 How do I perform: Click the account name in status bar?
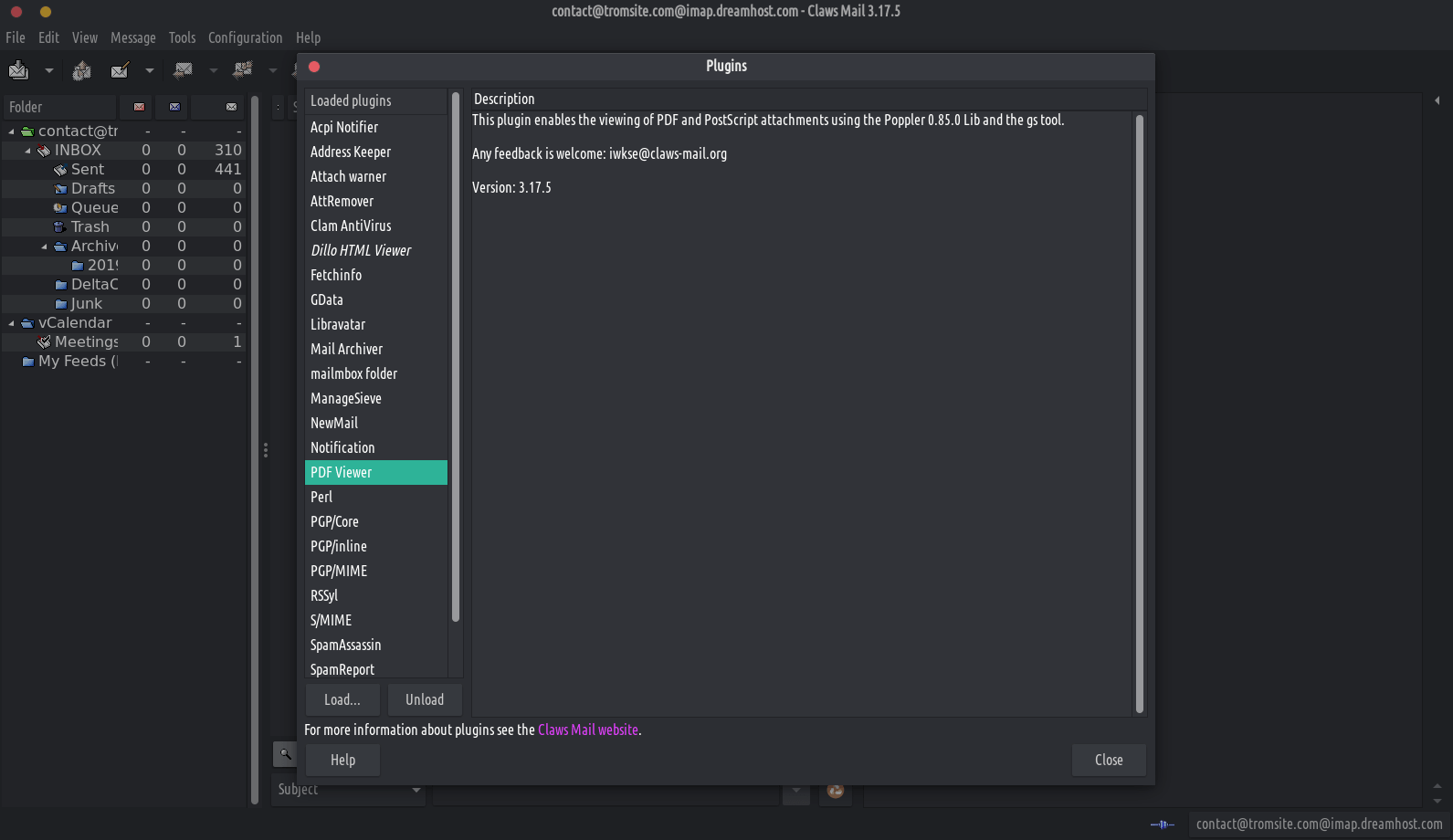pyautogui.click(x=1319, y=824)
